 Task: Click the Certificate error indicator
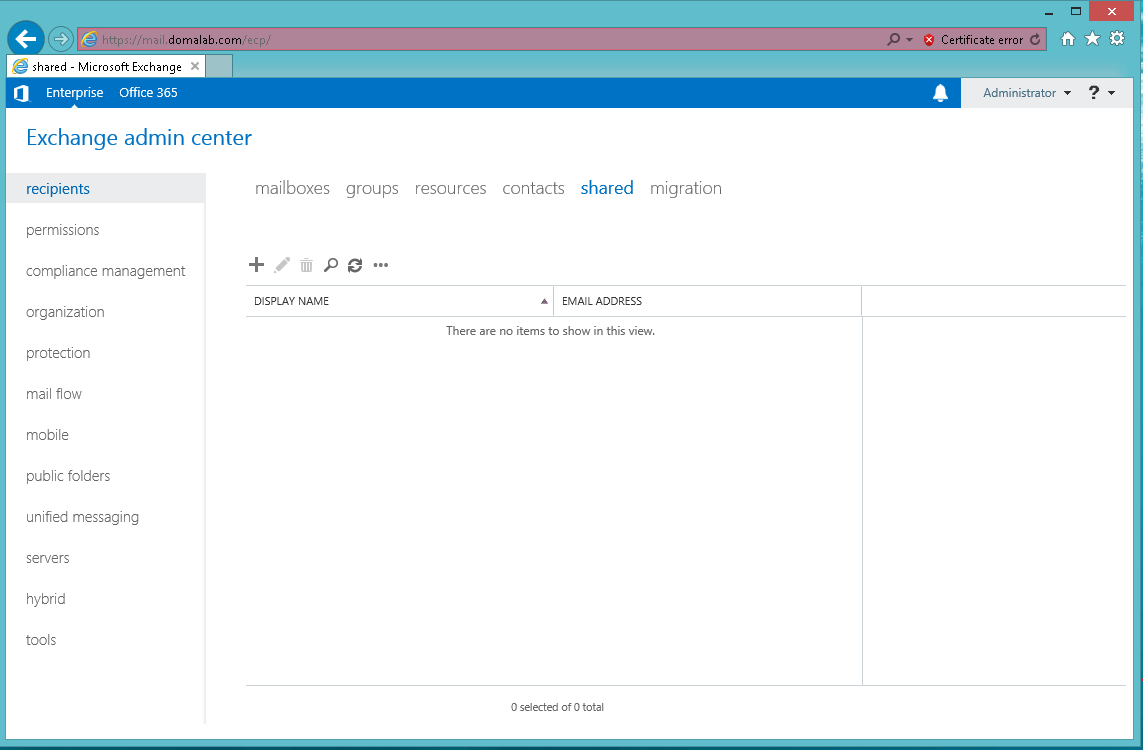click(973, 39)
